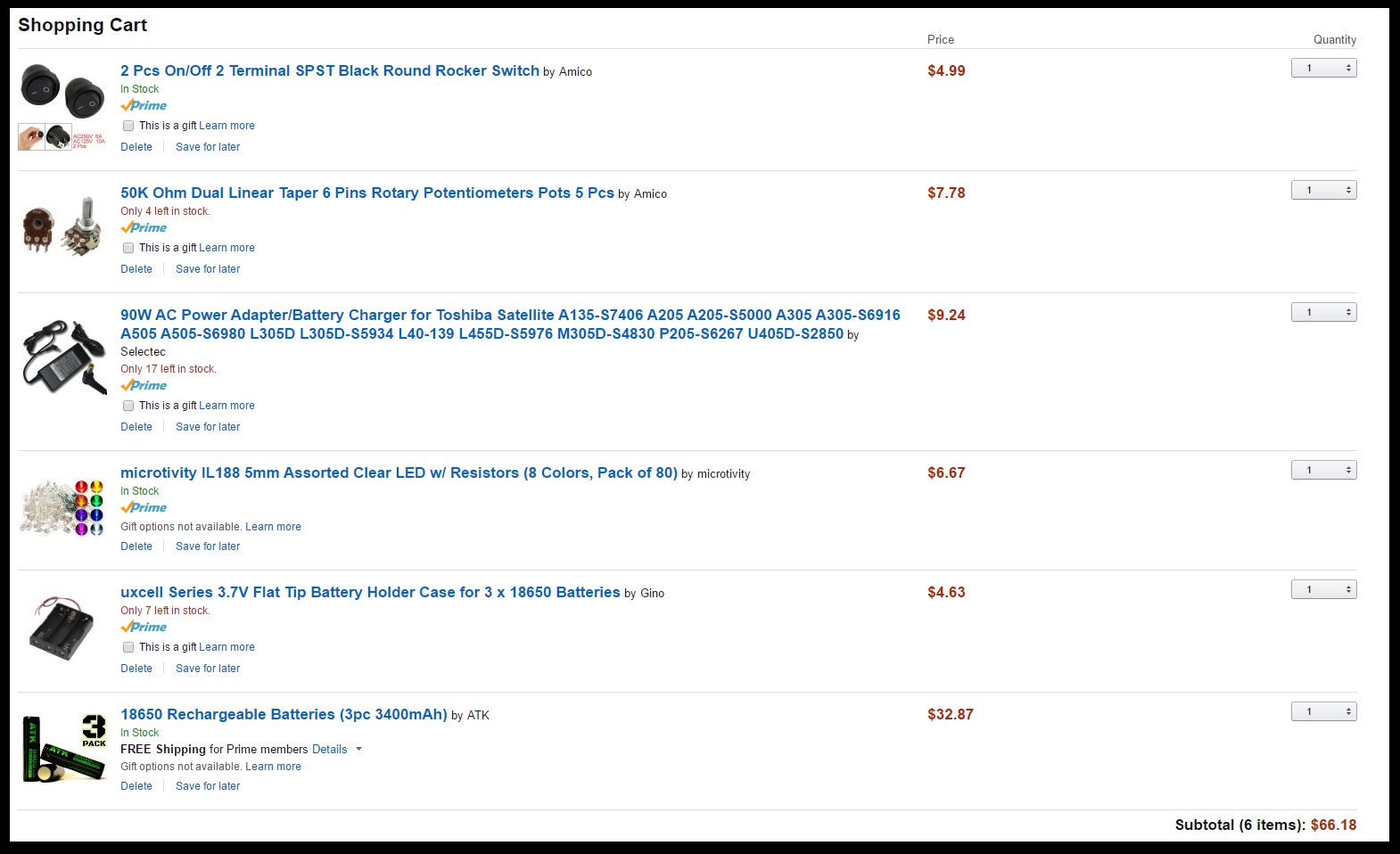Open quantity dropdown for microtivity LEDs
The image size is (1400, 854).
coord(1323,470)
